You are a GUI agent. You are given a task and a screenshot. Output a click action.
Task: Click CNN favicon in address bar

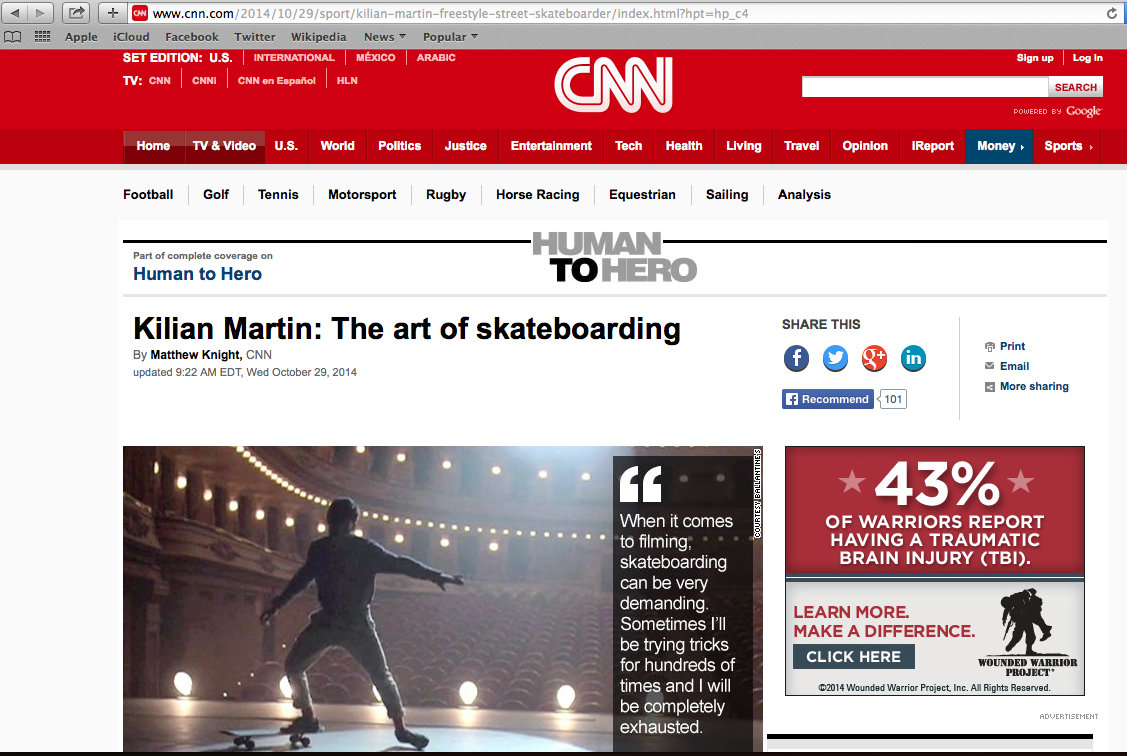(x=139, y=13)
